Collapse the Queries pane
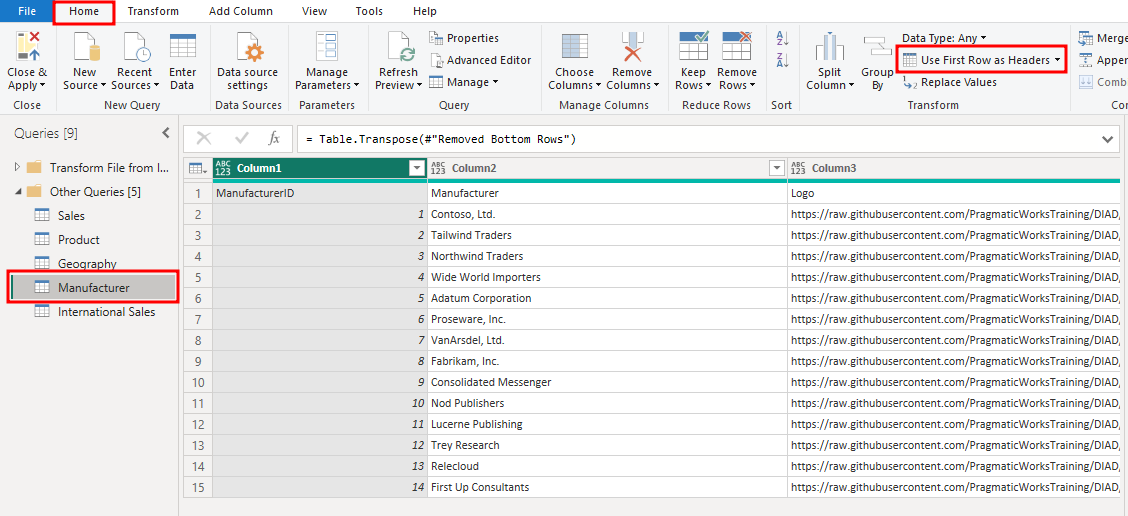 pyautogui.click(x=165, y=133)
